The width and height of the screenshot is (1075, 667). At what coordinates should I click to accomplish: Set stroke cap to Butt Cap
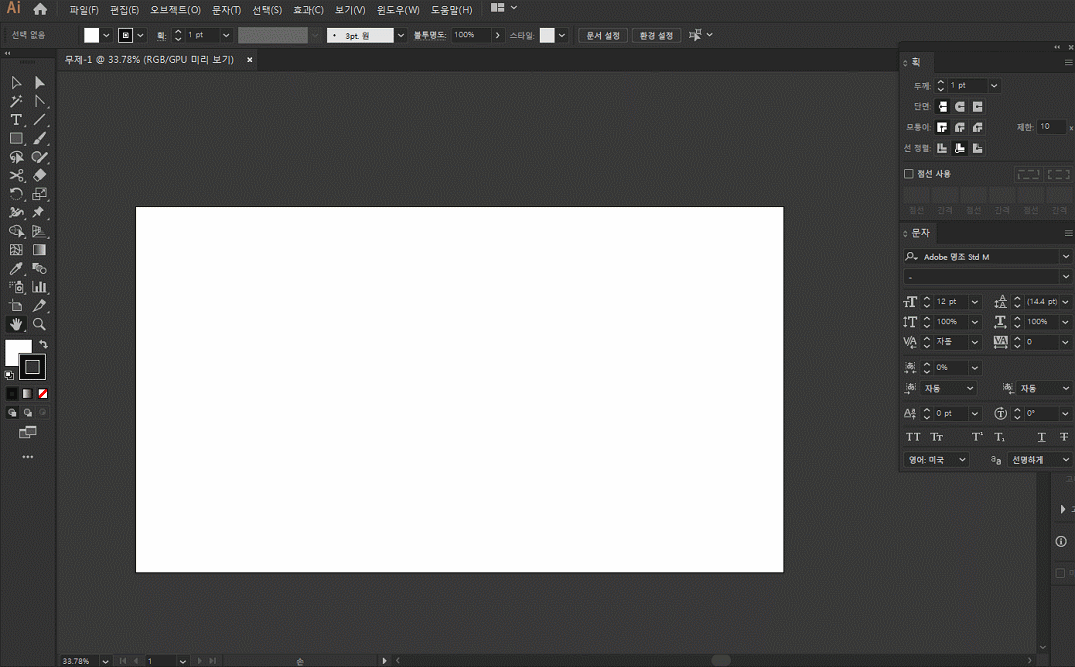[x=942, y=106]
